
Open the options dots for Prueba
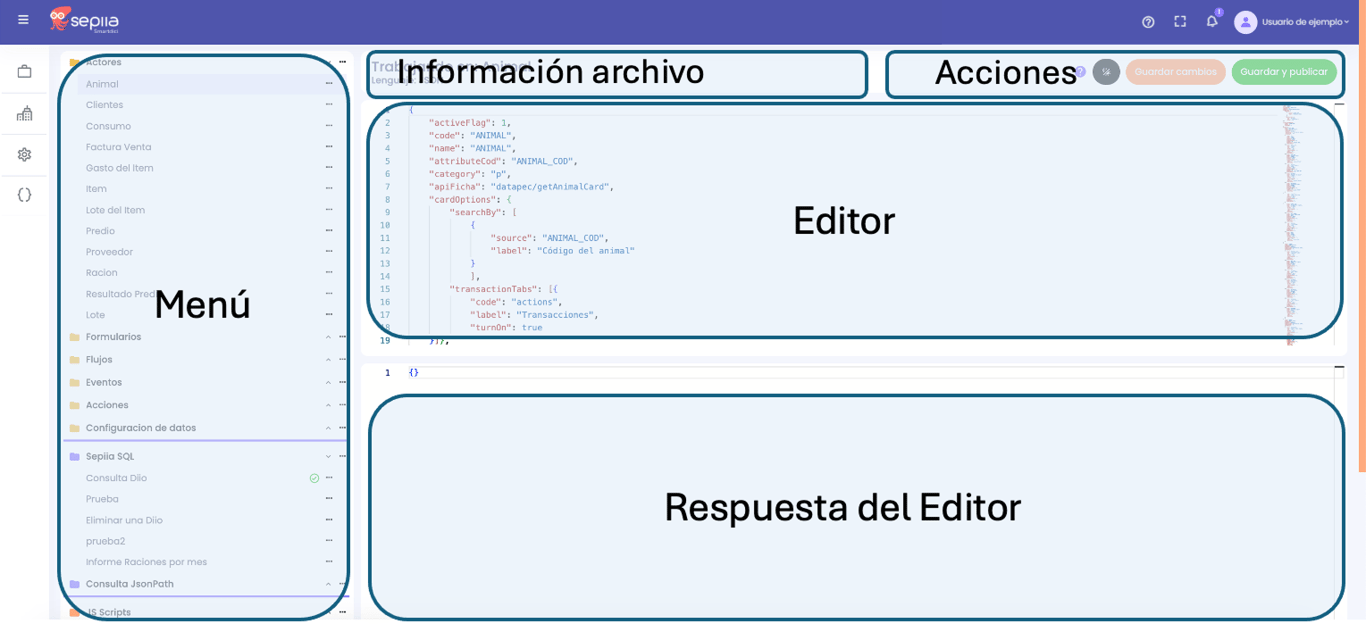point(329,499)
